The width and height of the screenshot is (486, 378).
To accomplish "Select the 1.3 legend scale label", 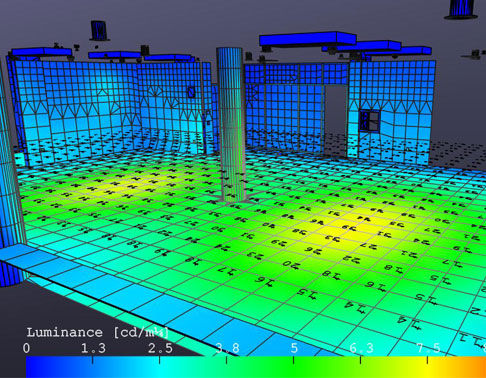I will 93,348.
